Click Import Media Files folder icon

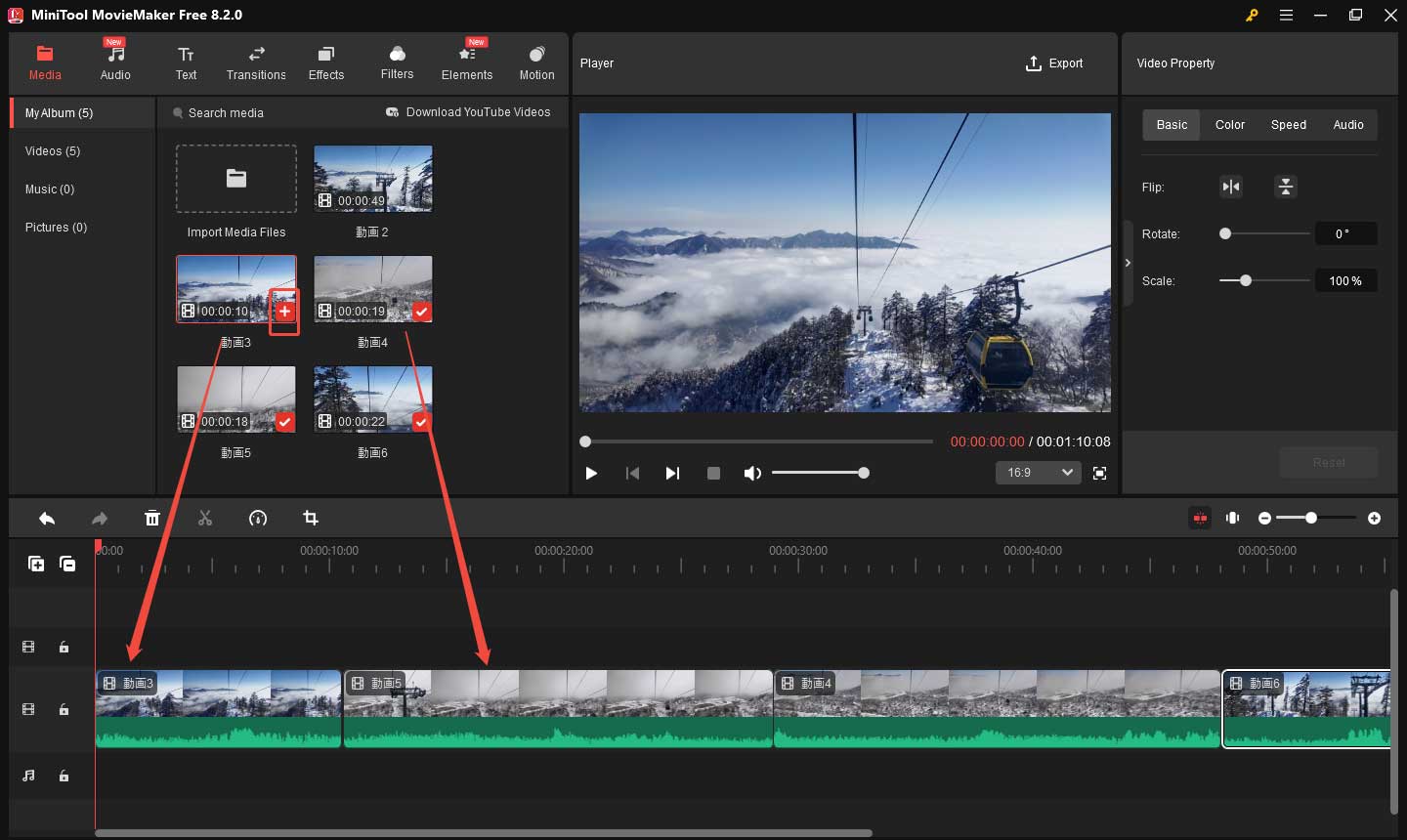coord(236,179)
